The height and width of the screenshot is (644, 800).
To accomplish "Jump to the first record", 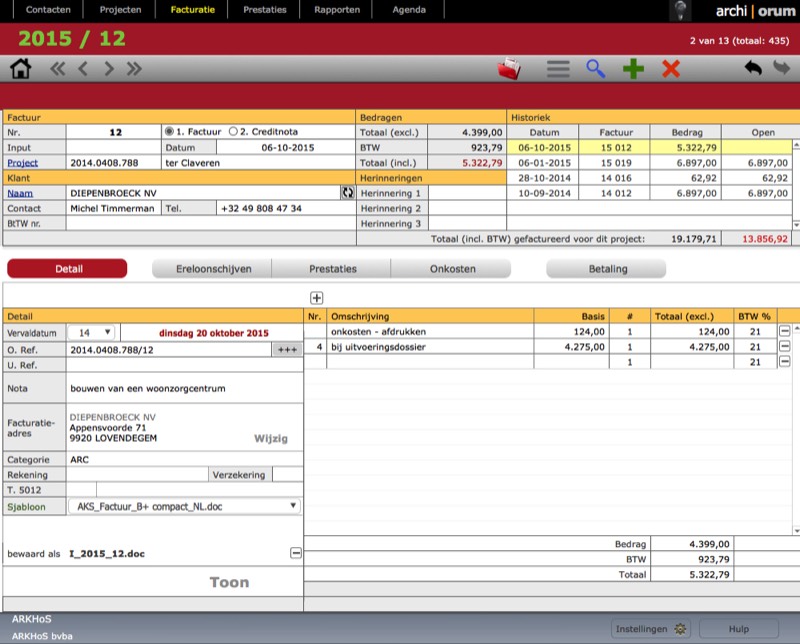I will [58, 68].
